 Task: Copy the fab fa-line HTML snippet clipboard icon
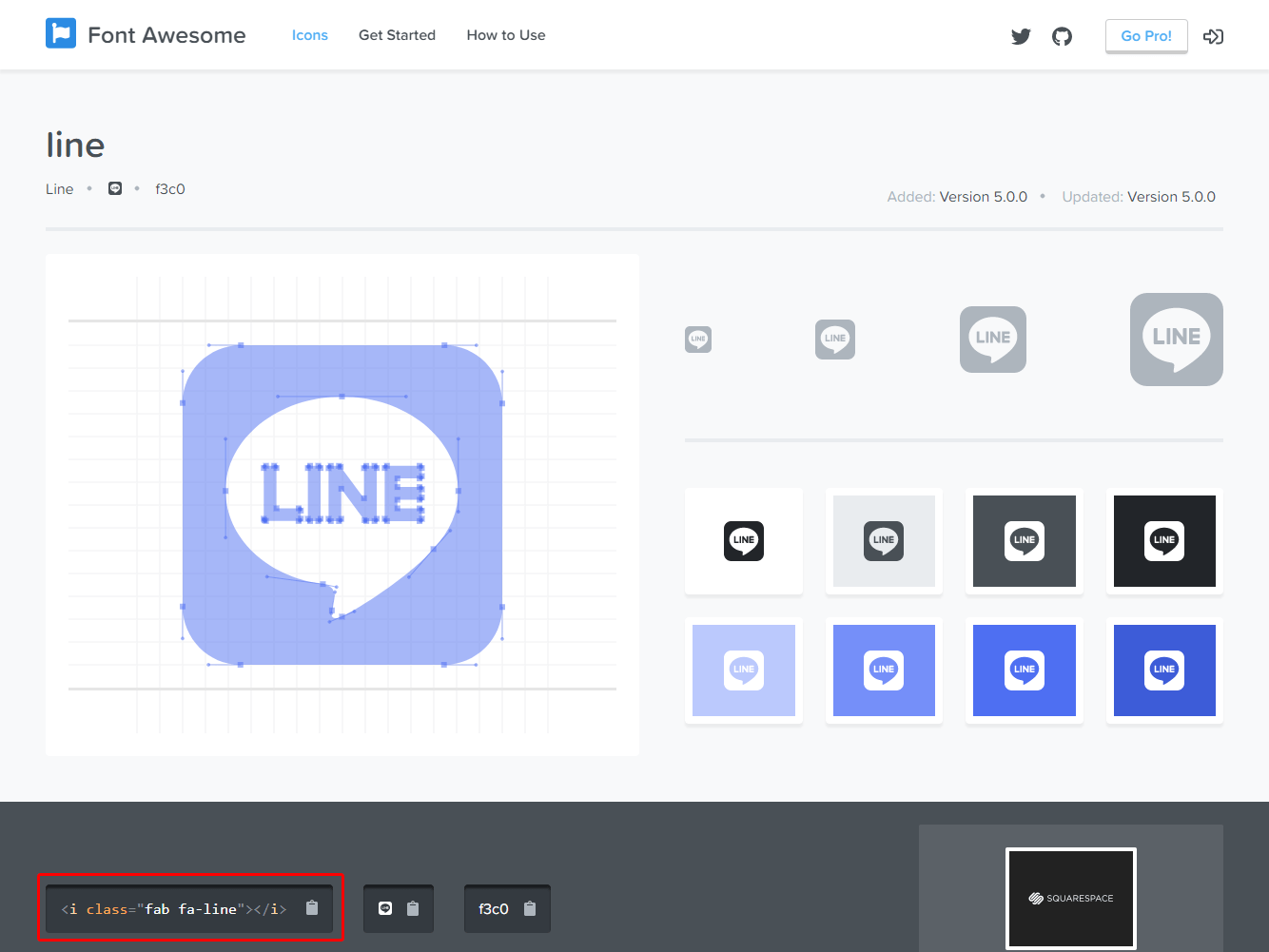312,908
